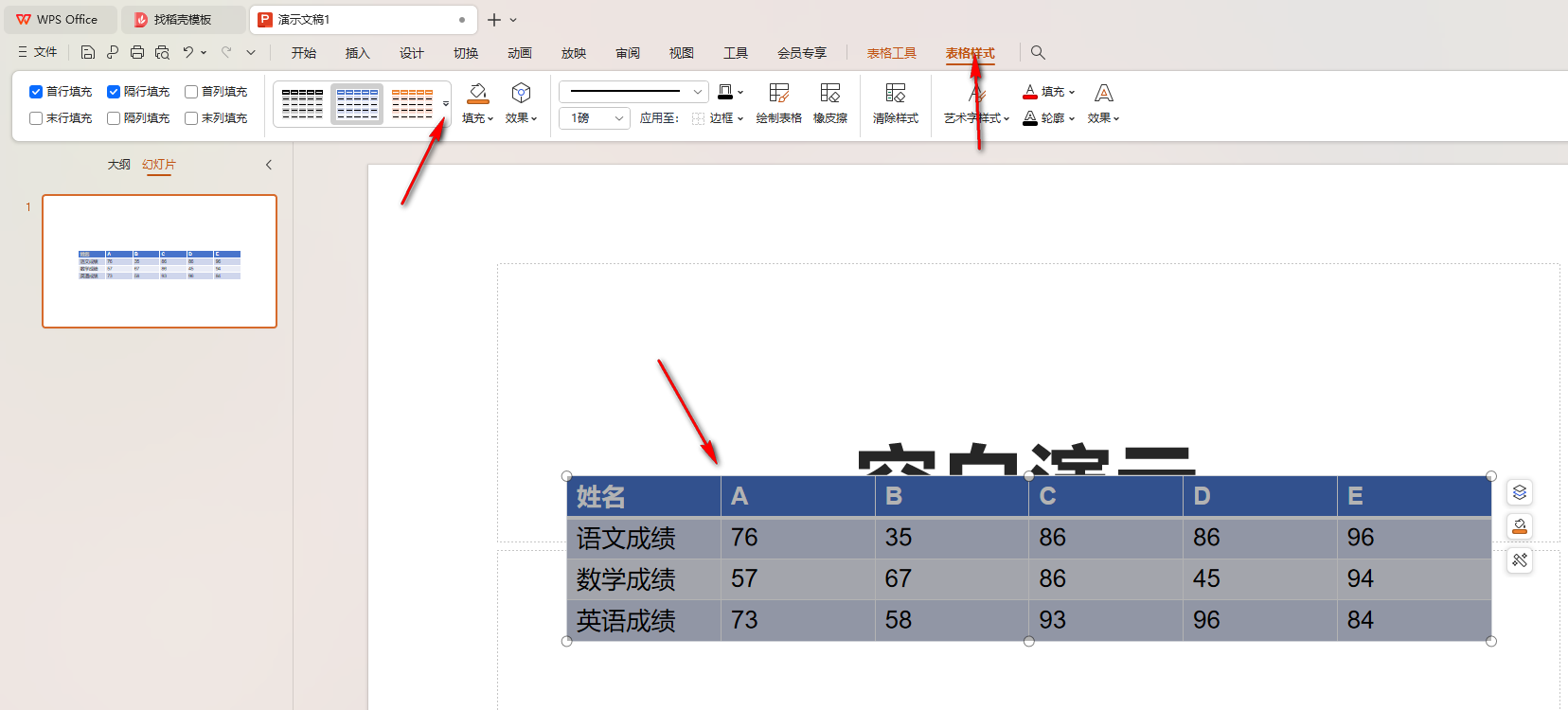Select slide 1 thumbnail
The width and height of the screenshot is (1568, 710).
point(159,261)
